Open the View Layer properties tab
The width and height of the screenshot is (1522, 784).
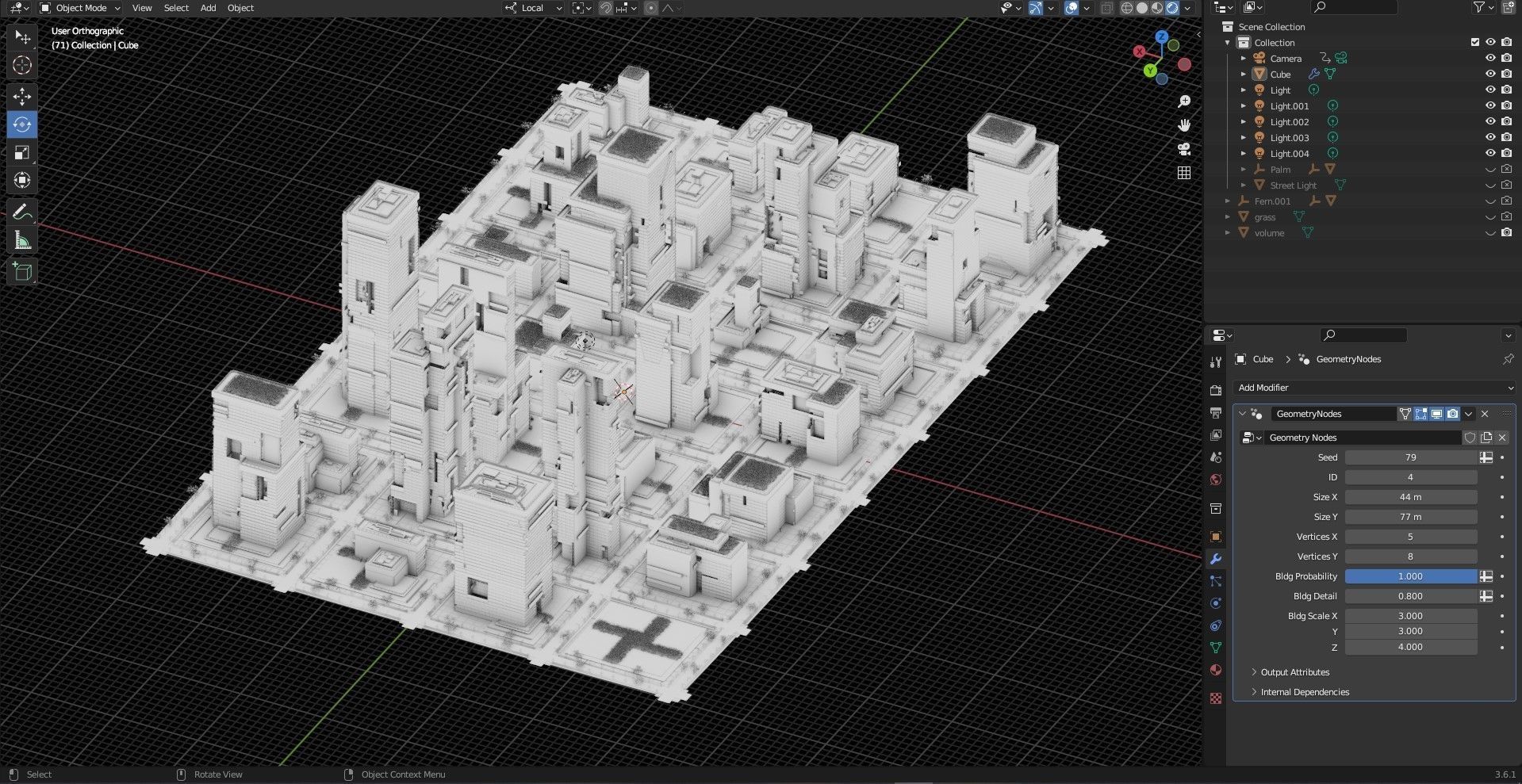pos(1216,435)
